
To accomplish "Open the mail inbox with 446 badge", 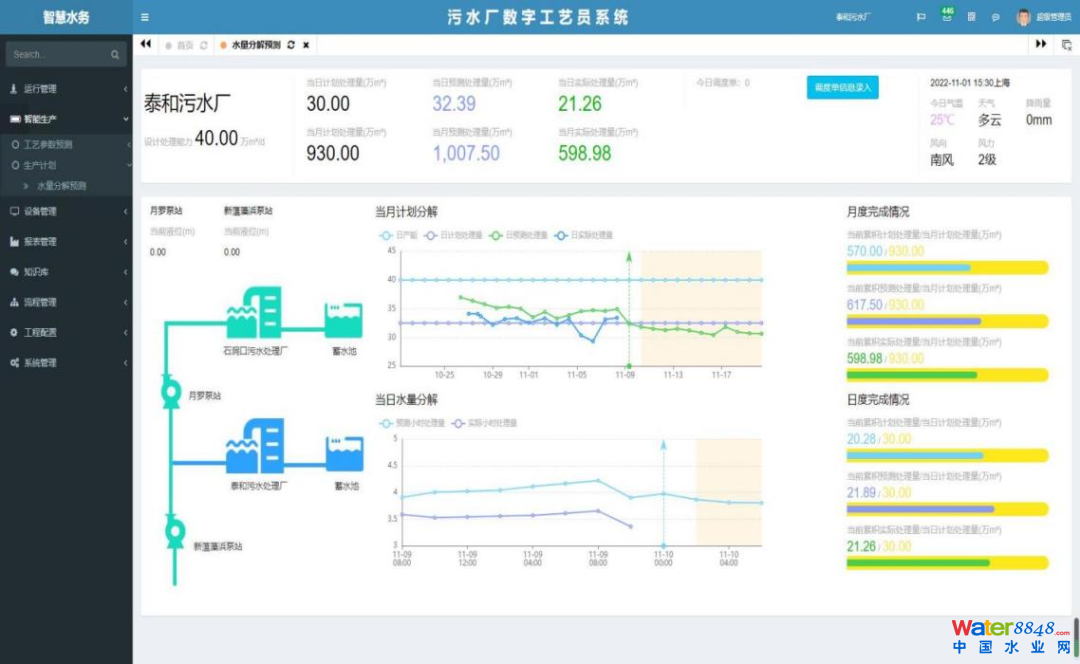I will click(x=947, y=15).
